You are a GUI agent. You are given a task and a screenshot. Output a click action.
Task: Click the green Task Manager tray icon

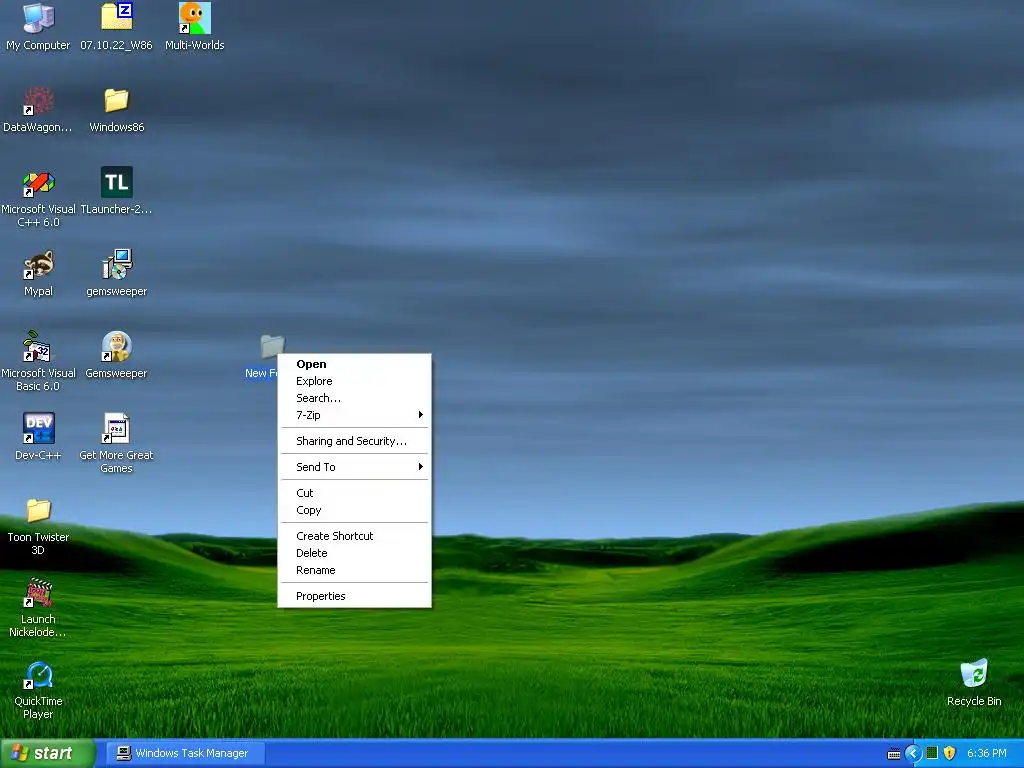(x=932, y=753)
